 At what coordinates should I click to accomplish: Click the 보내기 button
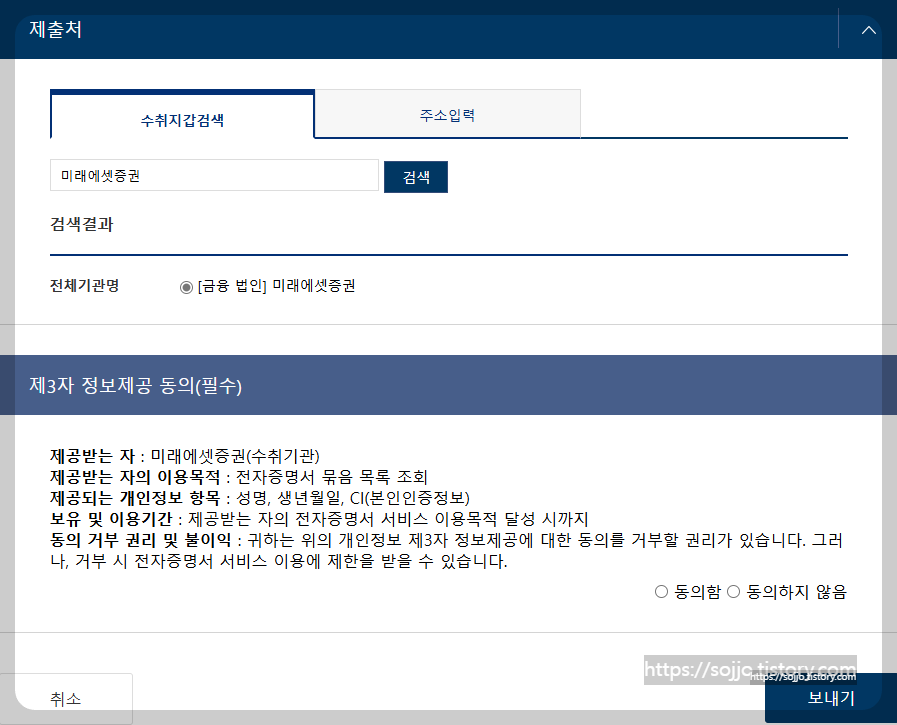(x=831, y=698)
